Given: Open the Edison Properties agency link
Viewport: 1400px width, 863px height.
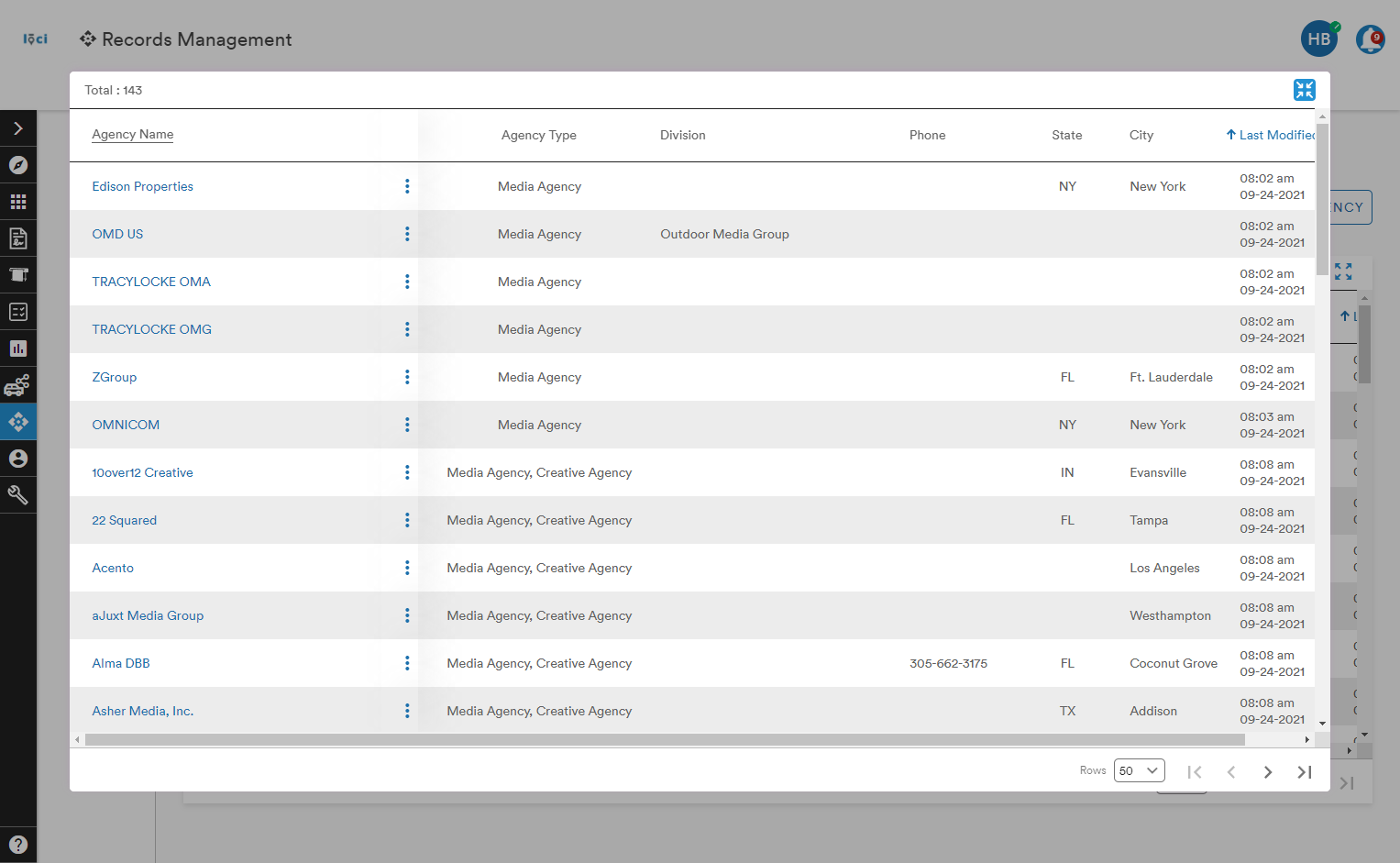Looking at the screenshot, I should click(x=143, y=186).
